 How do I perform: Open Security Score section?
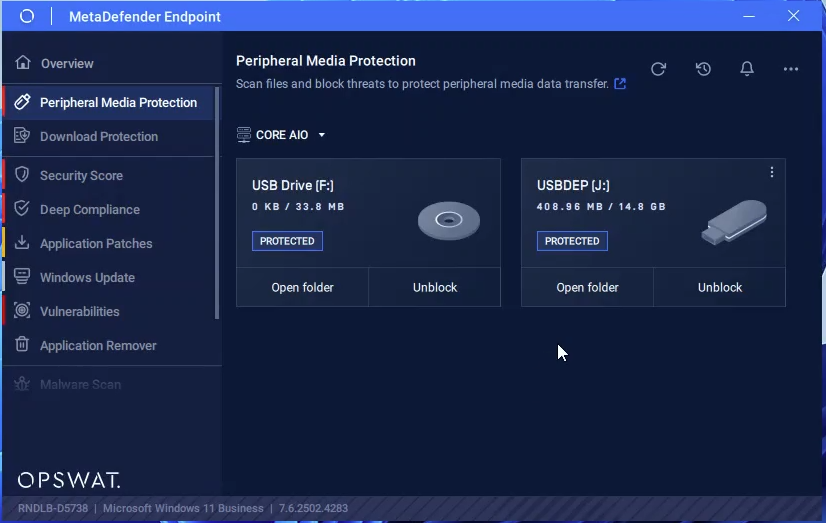click(81, 175)
